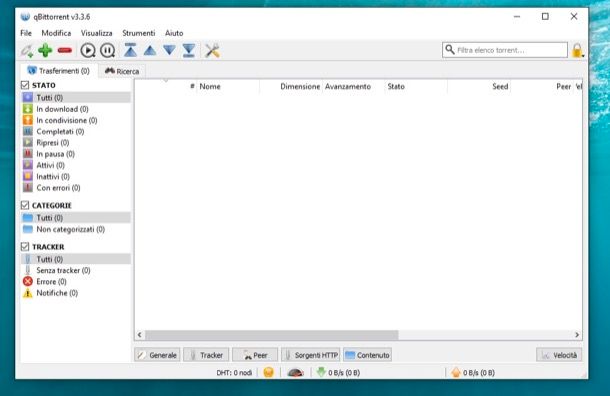Focus the Filtra elenco torrent field

(x=505, y=50)
